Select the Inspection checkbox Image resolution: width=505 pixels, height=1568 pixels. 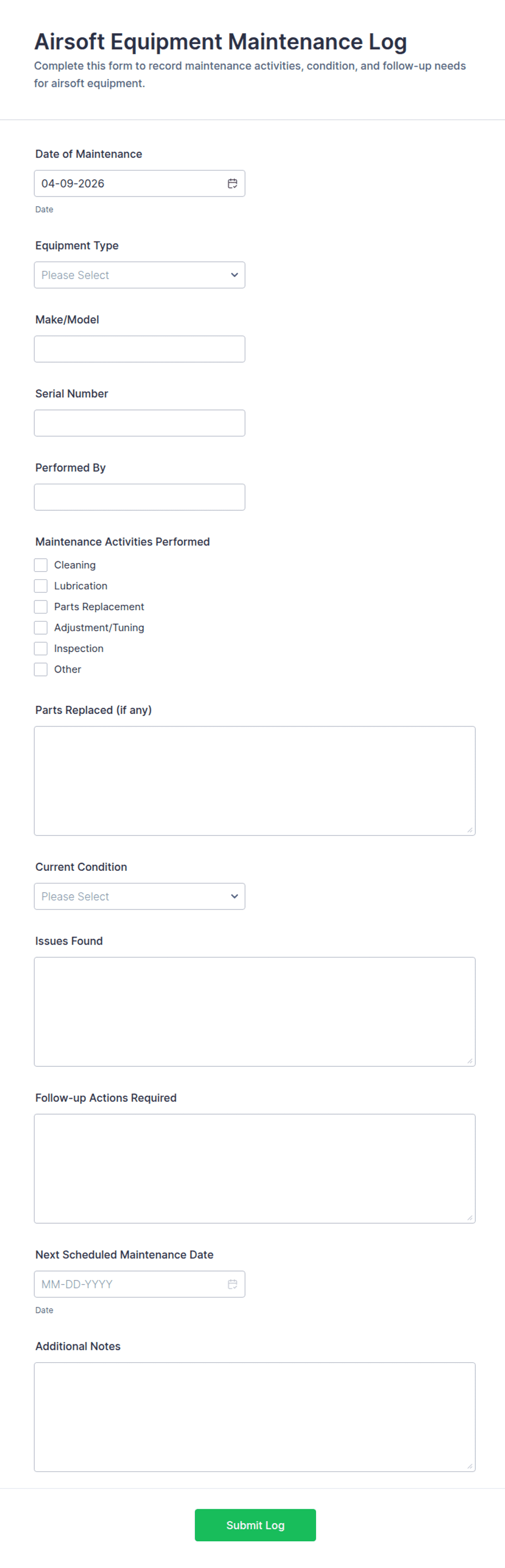pos(41,648)
